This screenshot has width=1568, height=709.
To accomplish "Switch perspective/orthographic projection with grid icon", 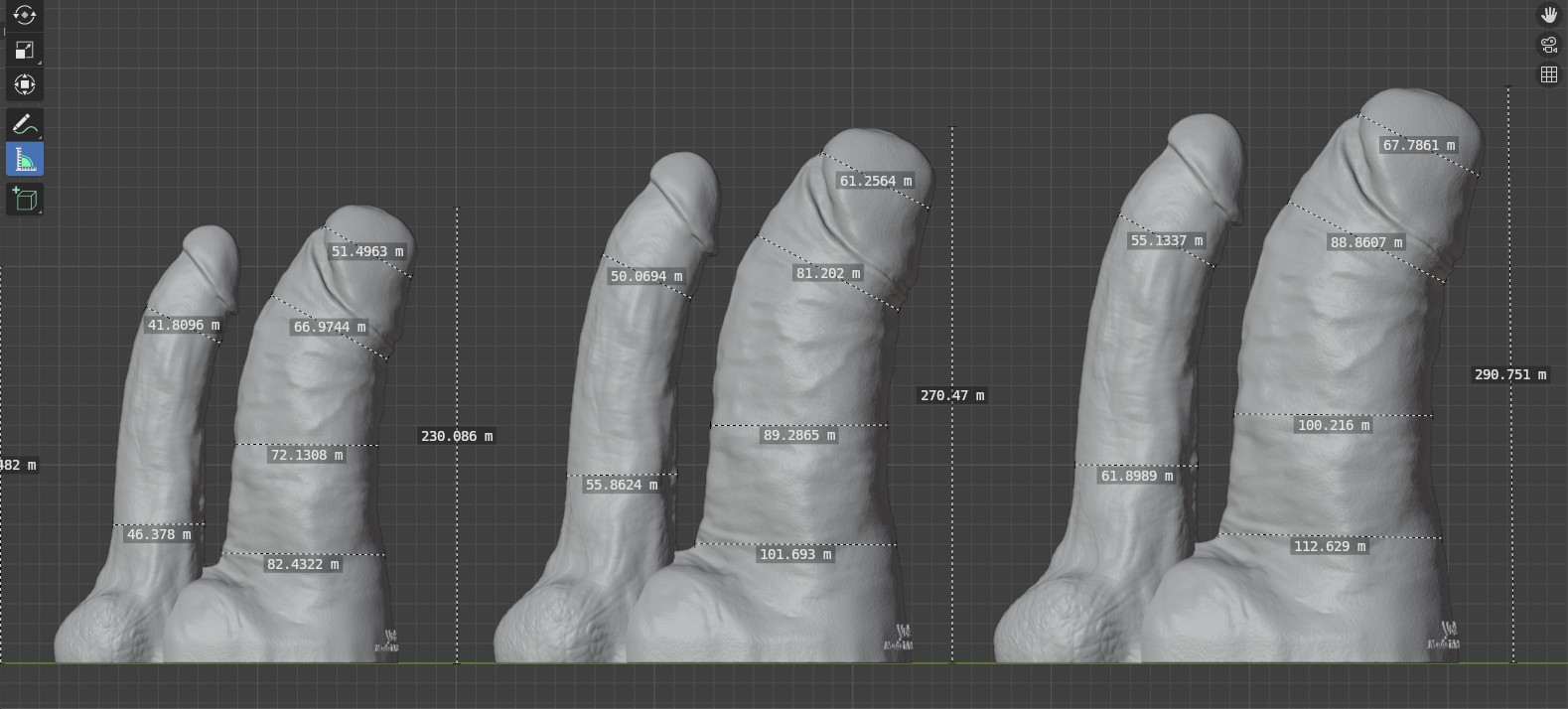I will (x=1548, y=74).
